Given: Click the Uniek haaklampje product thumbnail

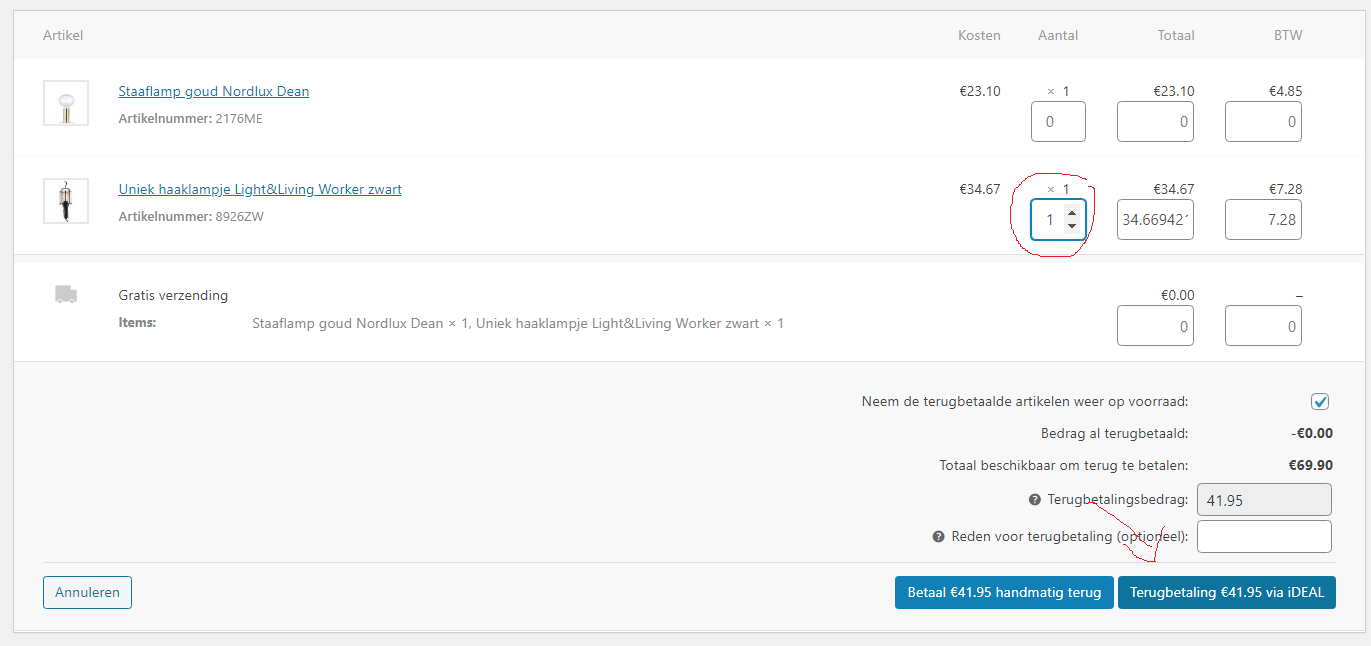Looking at the screenshot, I should point(66,201).
